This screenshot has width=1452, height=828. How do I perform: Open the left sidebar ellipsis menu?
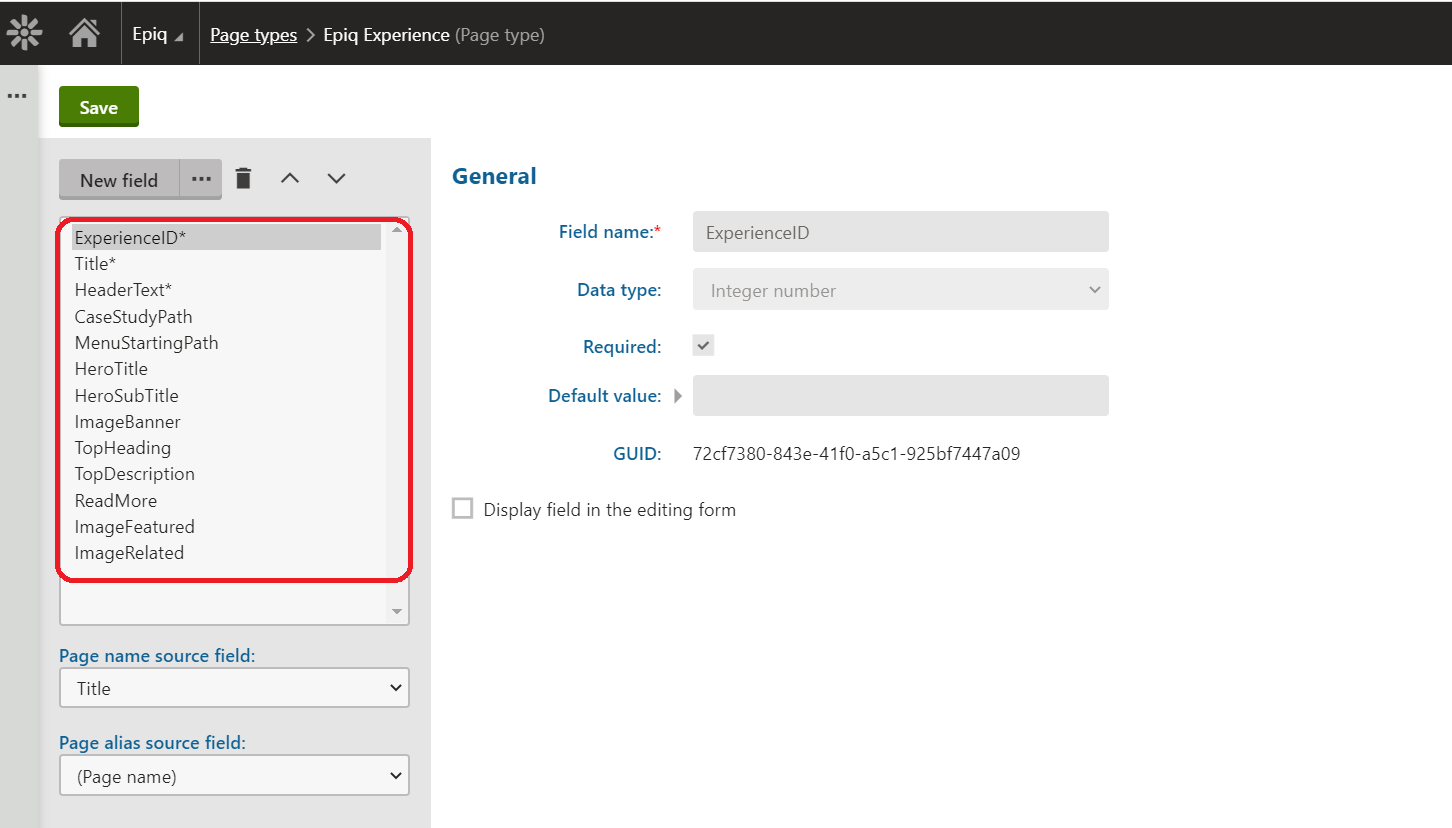coord(16,95)
